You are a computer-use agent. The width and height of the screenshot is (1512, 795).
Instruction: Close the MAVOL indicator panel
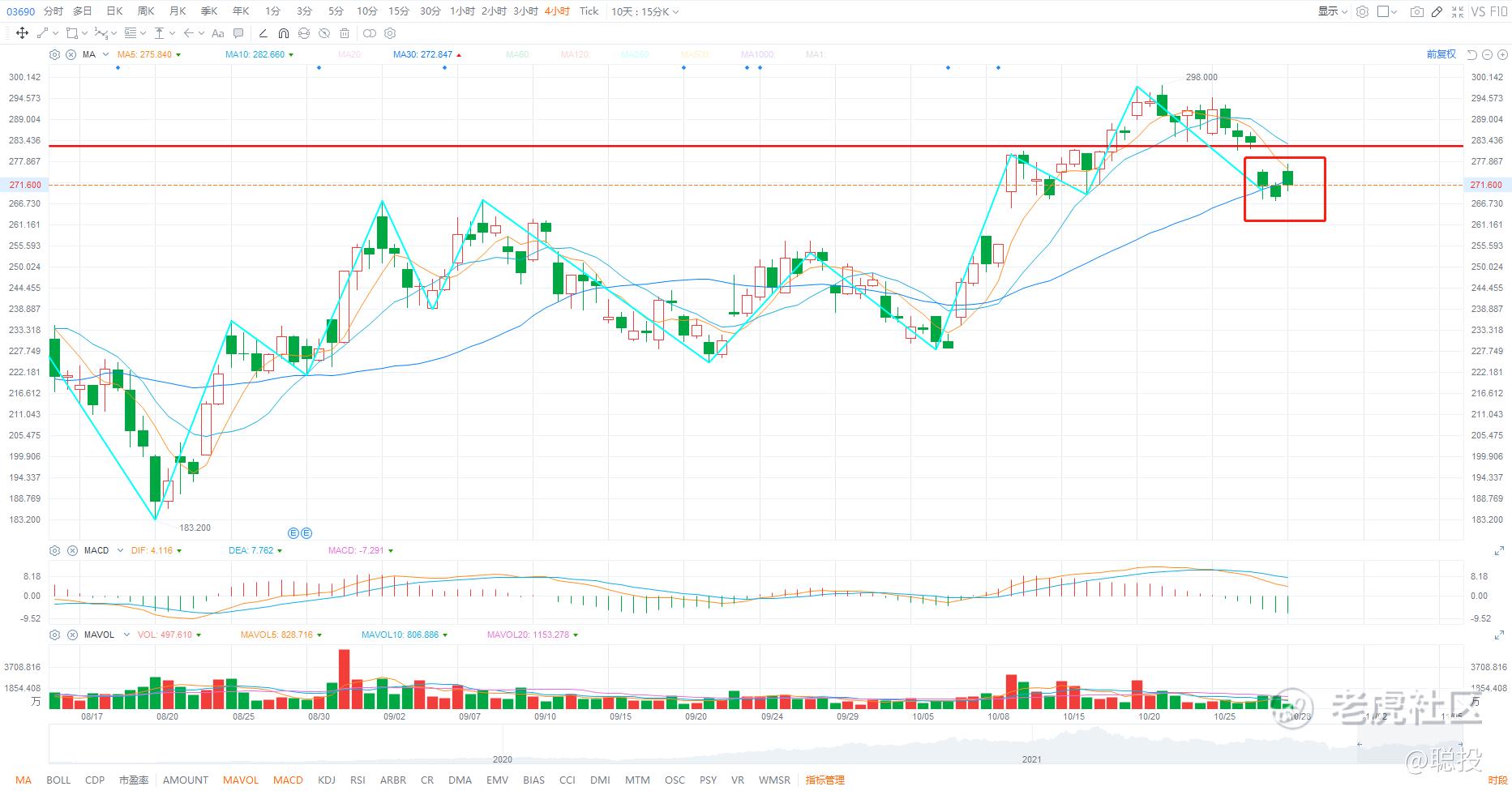click(x=72, y=635)
